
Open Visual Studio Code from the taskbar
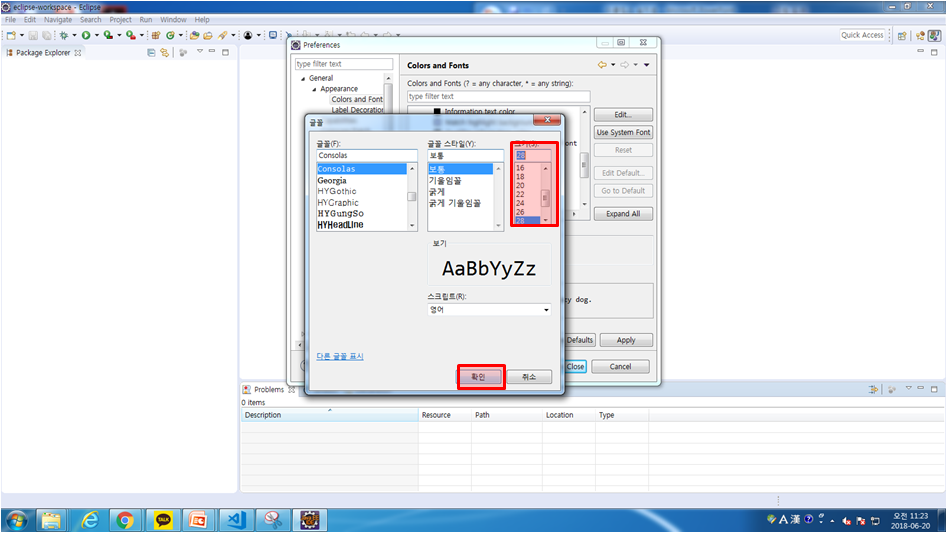[236, 520]
